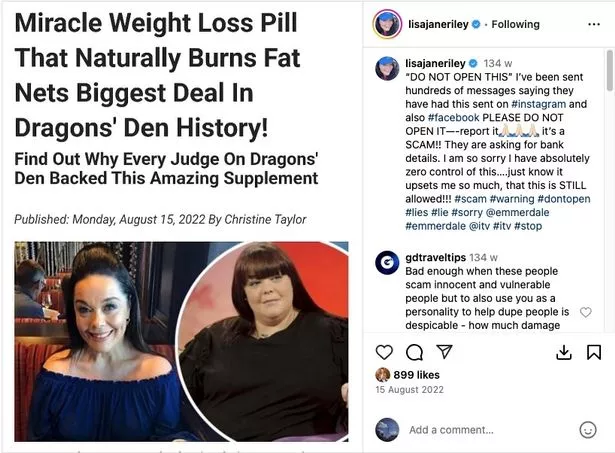Share post via paper plane icon
615x453 pixels.
pos(444,351)
